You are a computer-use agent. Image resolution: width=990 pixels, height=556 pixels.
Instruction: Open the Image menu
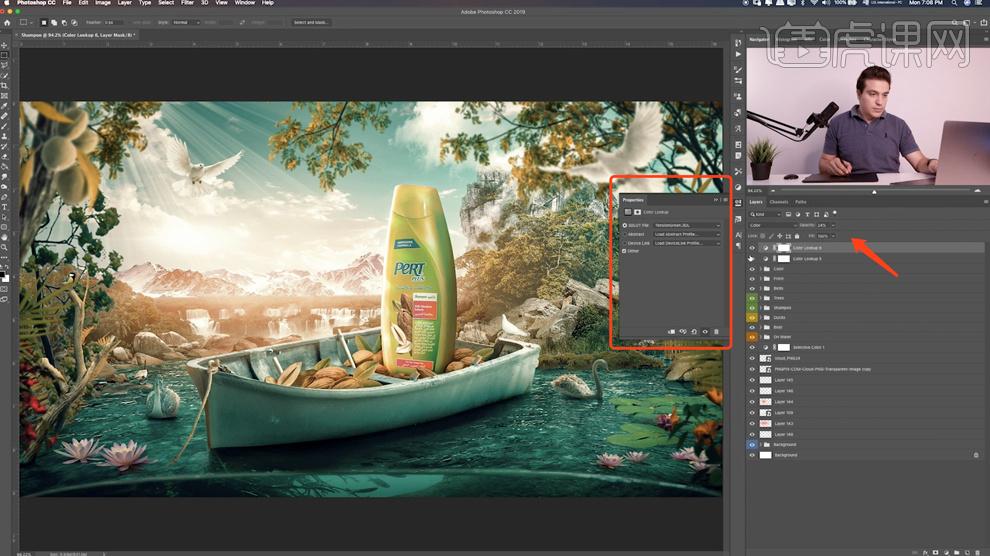(x=103, y=3)
